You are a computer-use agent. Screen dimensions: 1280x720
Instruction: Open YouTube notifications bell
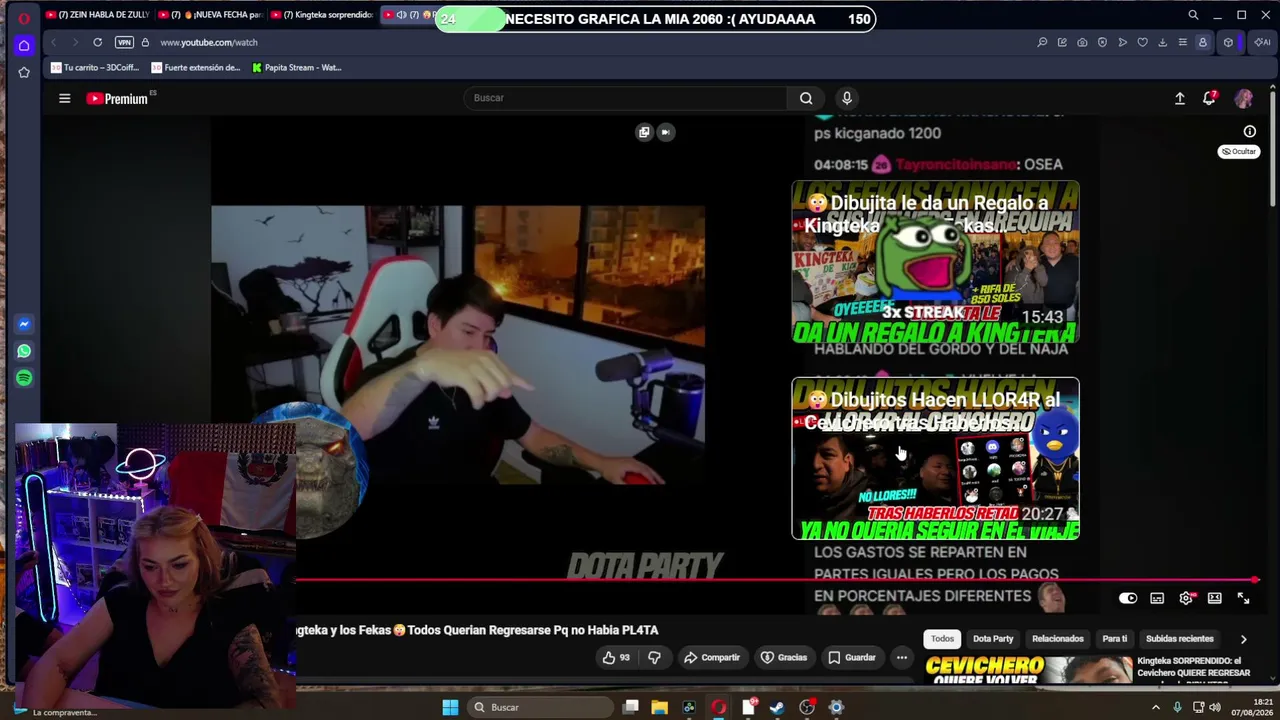pos(1209,98)
